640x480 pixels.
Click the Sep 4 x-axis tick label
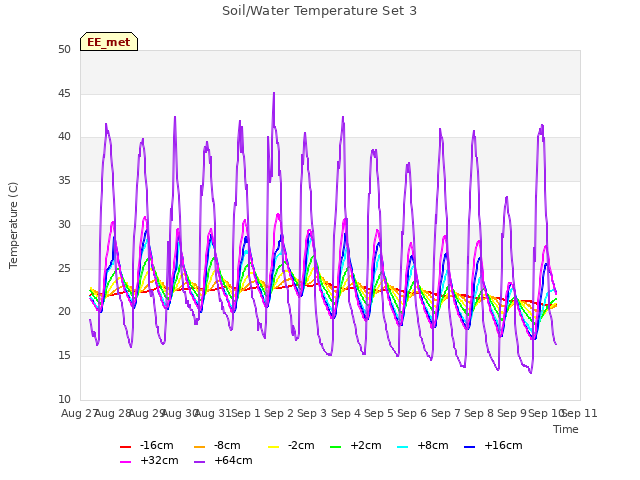tap(346, 413)
